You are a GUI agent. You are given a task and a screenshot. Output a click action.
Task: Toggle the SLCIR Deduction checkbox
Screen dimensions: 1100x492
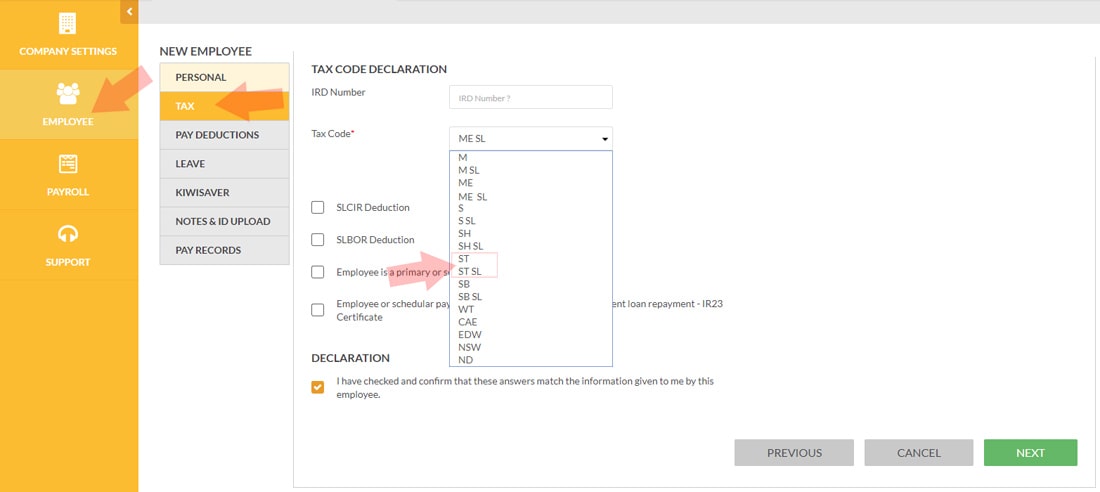318,208
